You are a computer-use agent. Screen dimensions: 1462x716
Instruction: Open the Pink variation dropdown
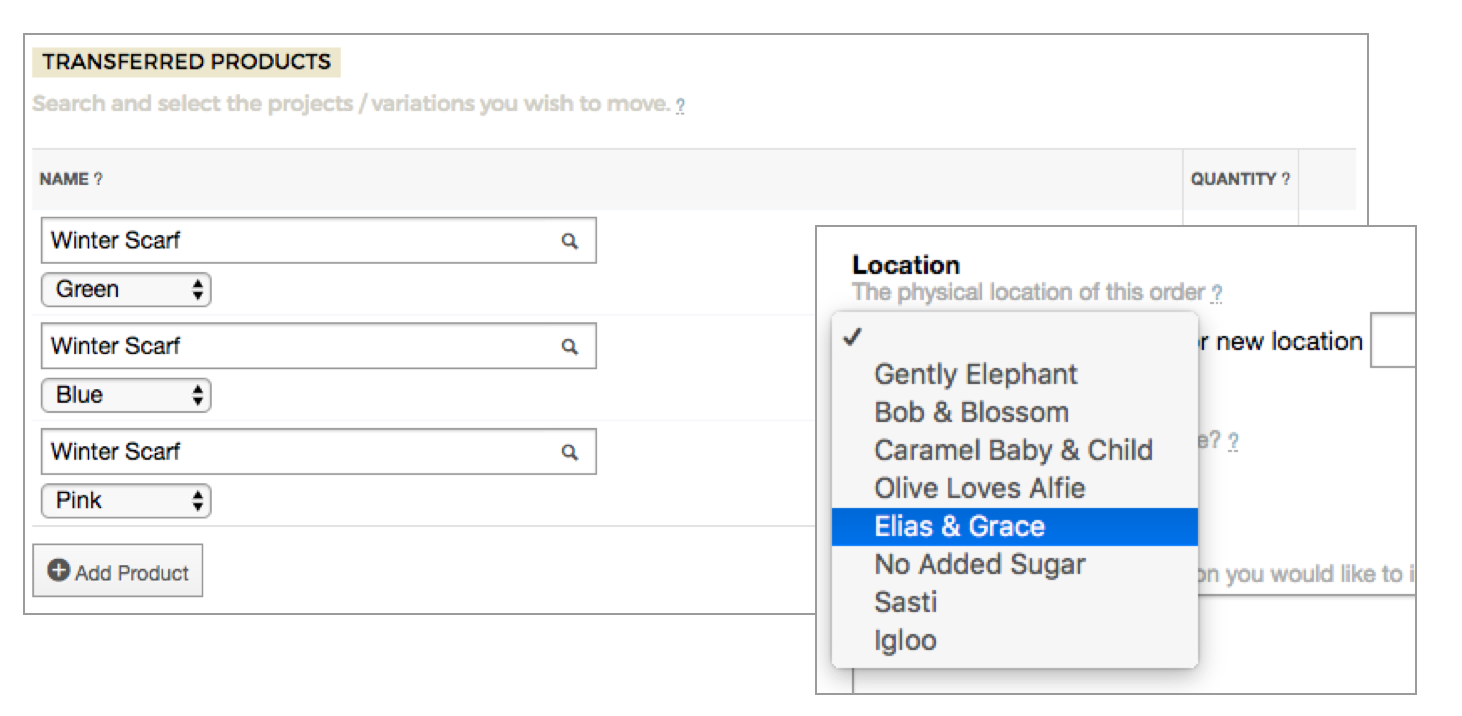126,501
